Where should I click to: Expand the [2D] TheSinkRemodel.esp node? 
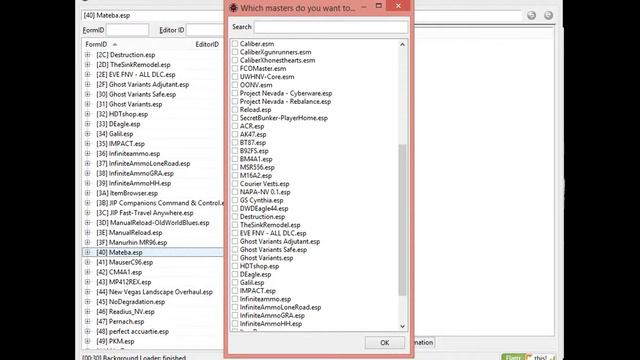(x=87, y=64)
